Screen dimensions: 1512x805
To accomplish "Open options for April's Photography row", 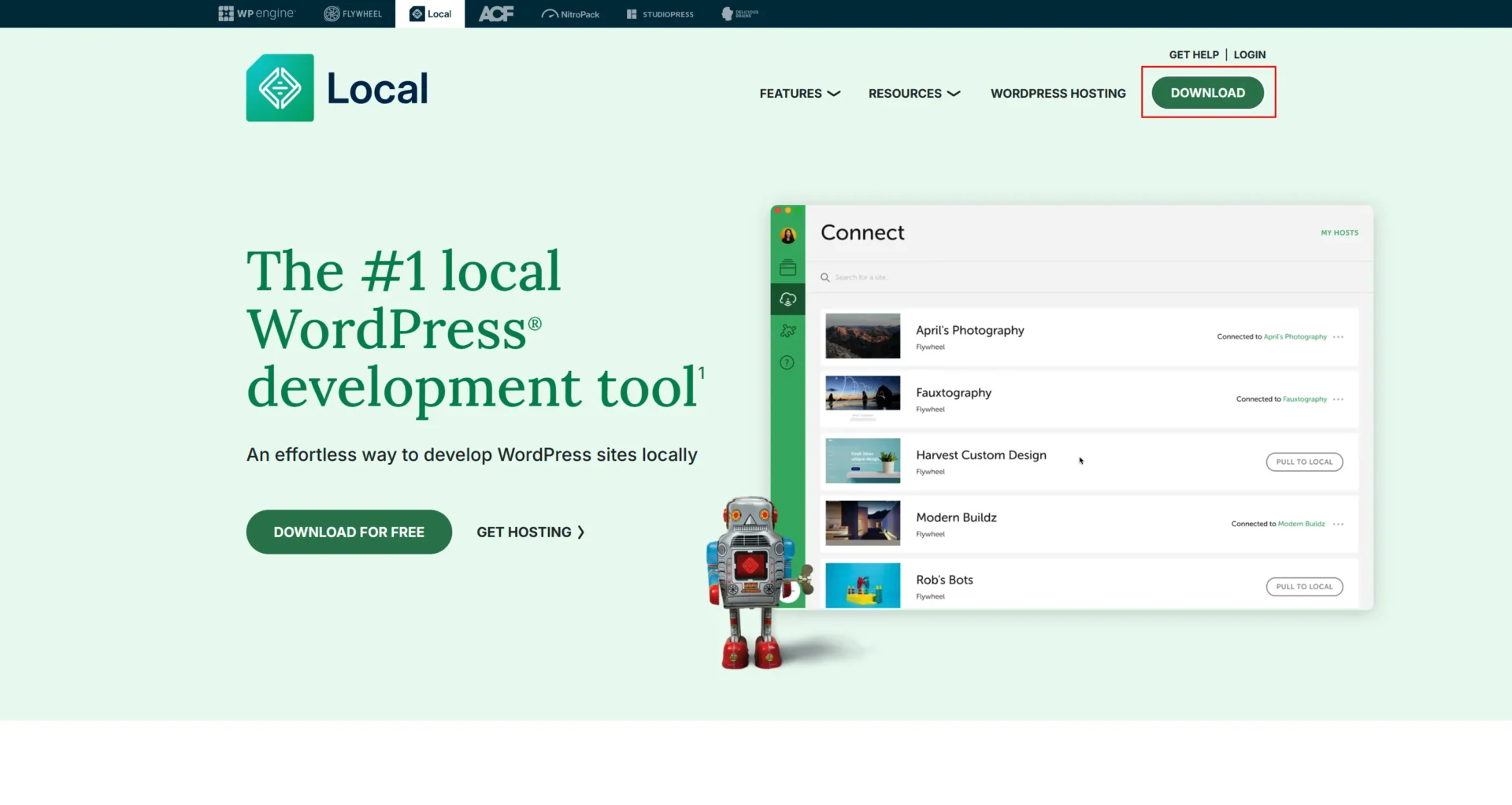I will 1338,337.
